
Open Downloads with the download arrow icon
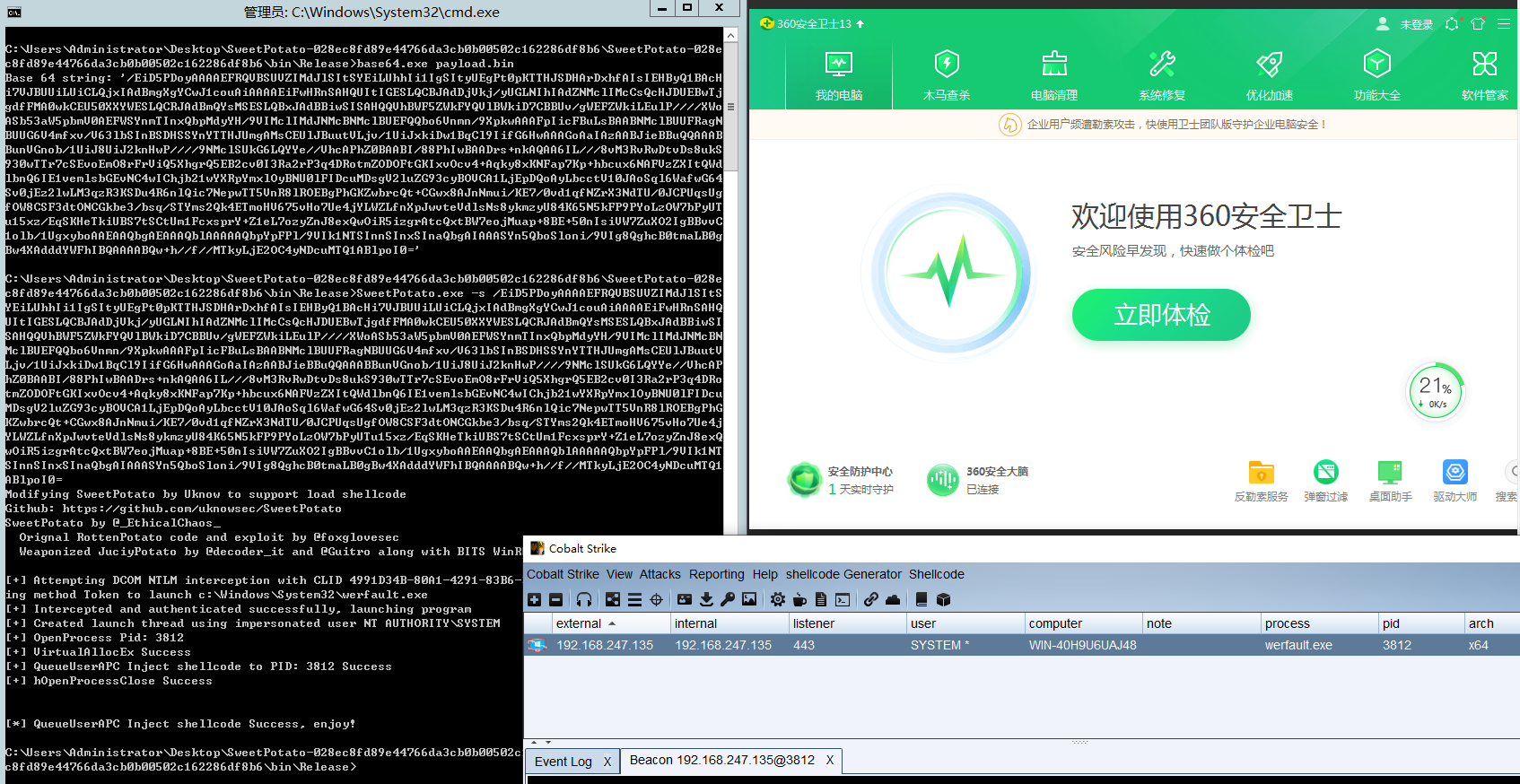coord(706,599)
